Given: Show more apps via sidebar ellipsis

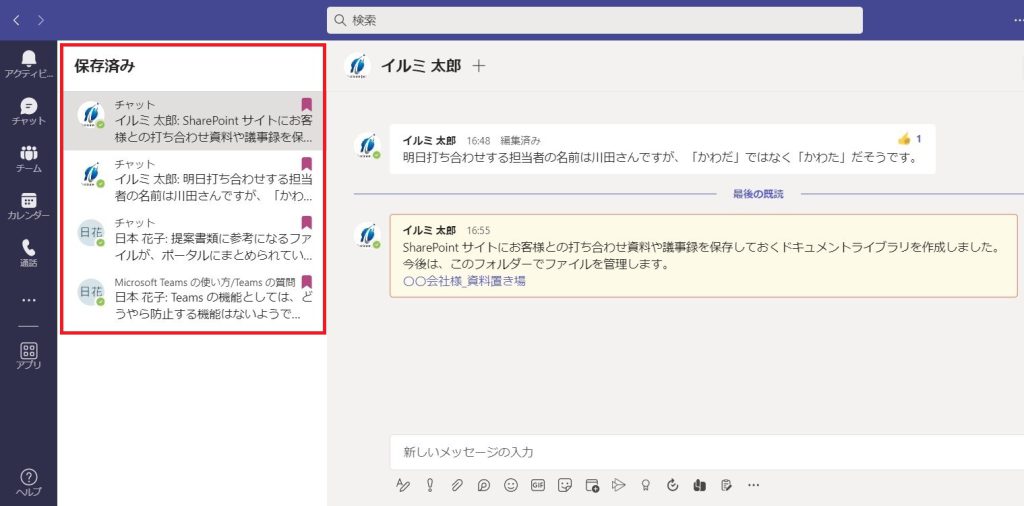Looking at the screenshot, I should (29, 300).
